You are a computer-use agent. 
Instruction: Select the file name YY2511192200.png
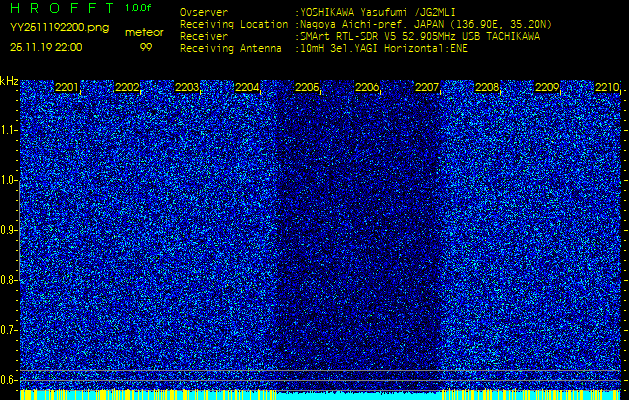coord(59,28)
